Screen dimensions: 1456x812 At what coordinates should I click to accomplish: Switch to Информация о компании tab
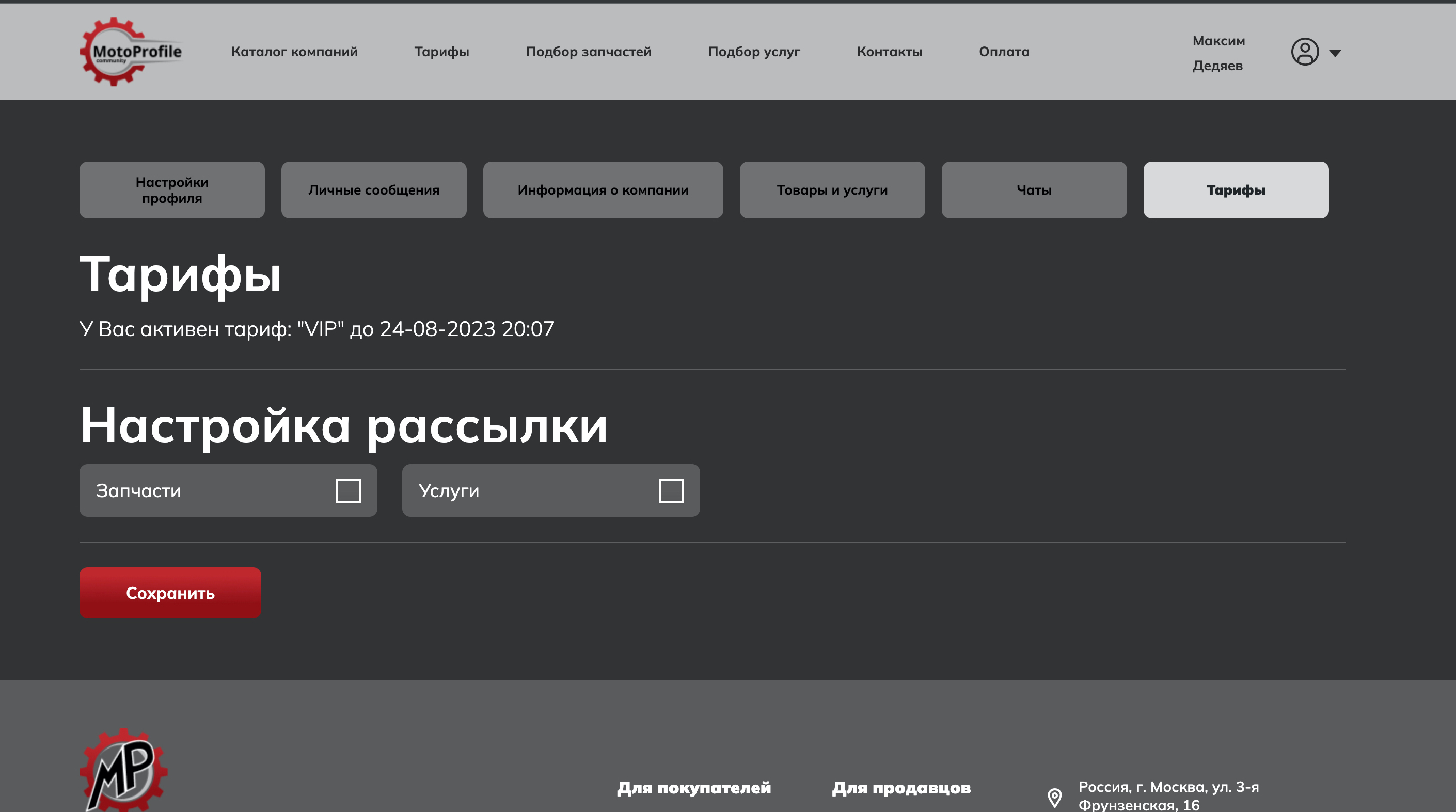tap(603, 190)
